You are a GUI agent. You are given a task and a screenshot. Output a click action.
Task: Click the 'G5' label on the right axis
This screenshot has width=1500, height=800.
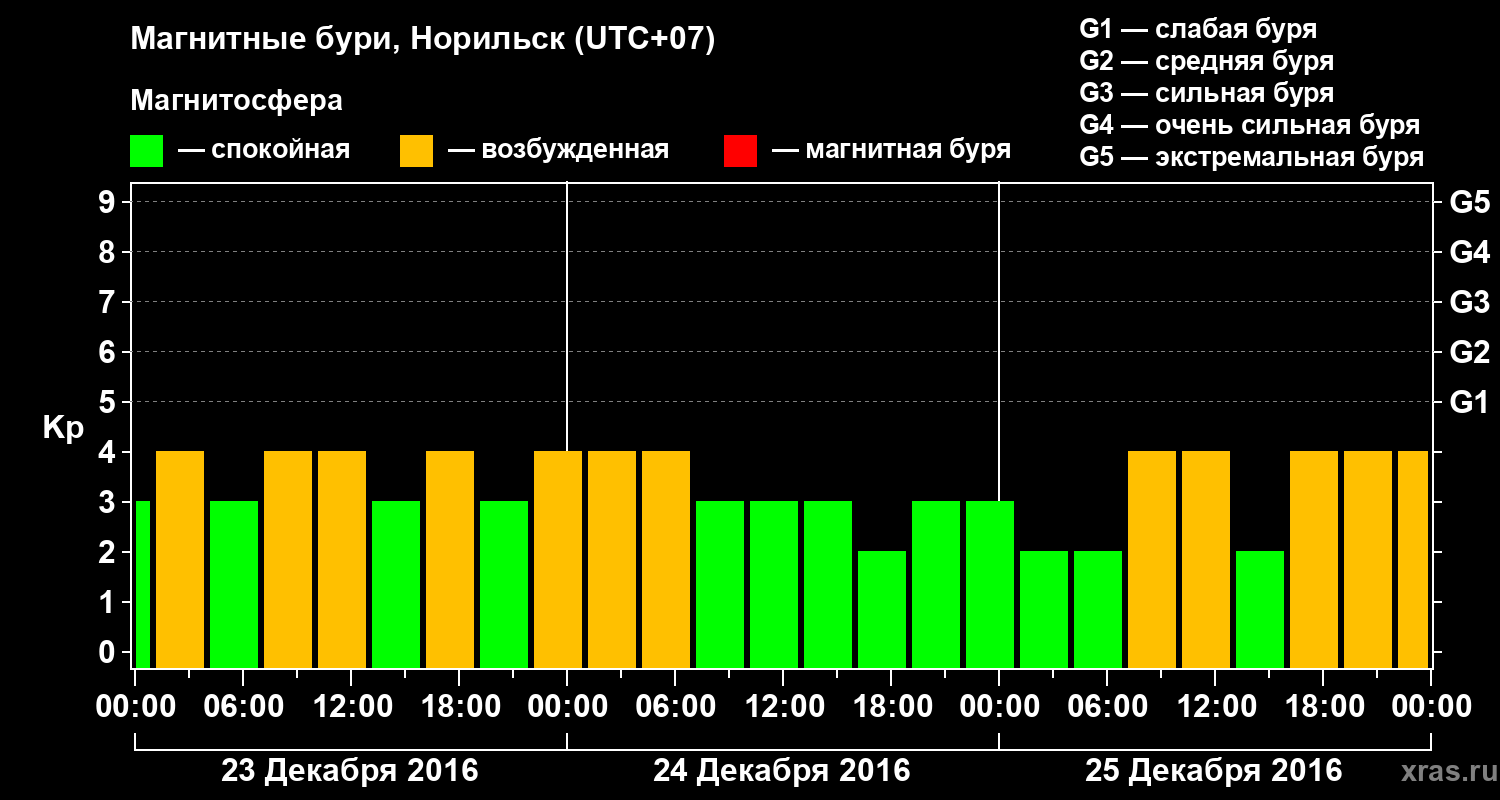tap(1470, 203)
